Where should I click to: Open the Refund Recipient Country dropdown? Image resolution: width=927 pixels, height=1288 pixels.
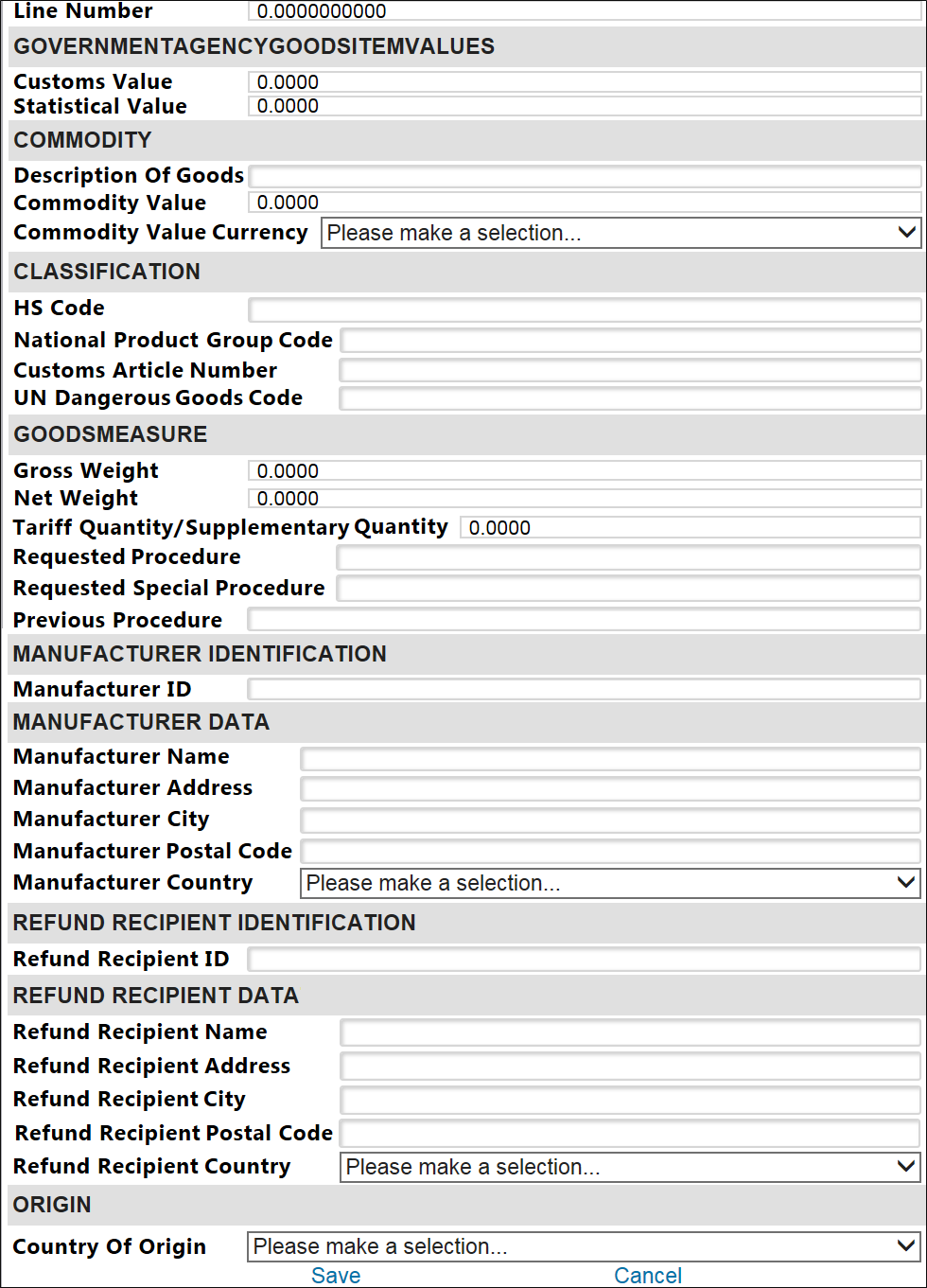point(630,1167)
